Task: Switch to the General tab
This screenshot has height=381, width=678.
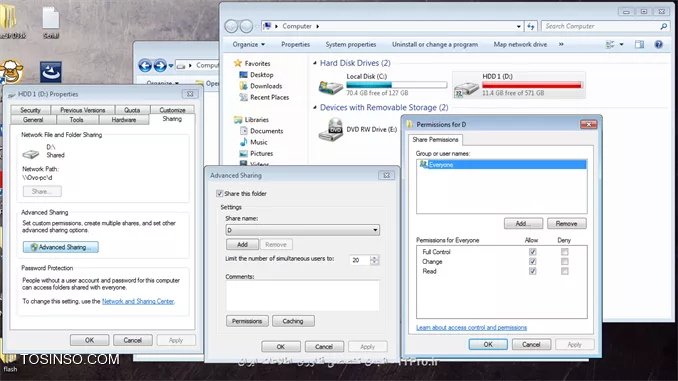Action: 33,119
